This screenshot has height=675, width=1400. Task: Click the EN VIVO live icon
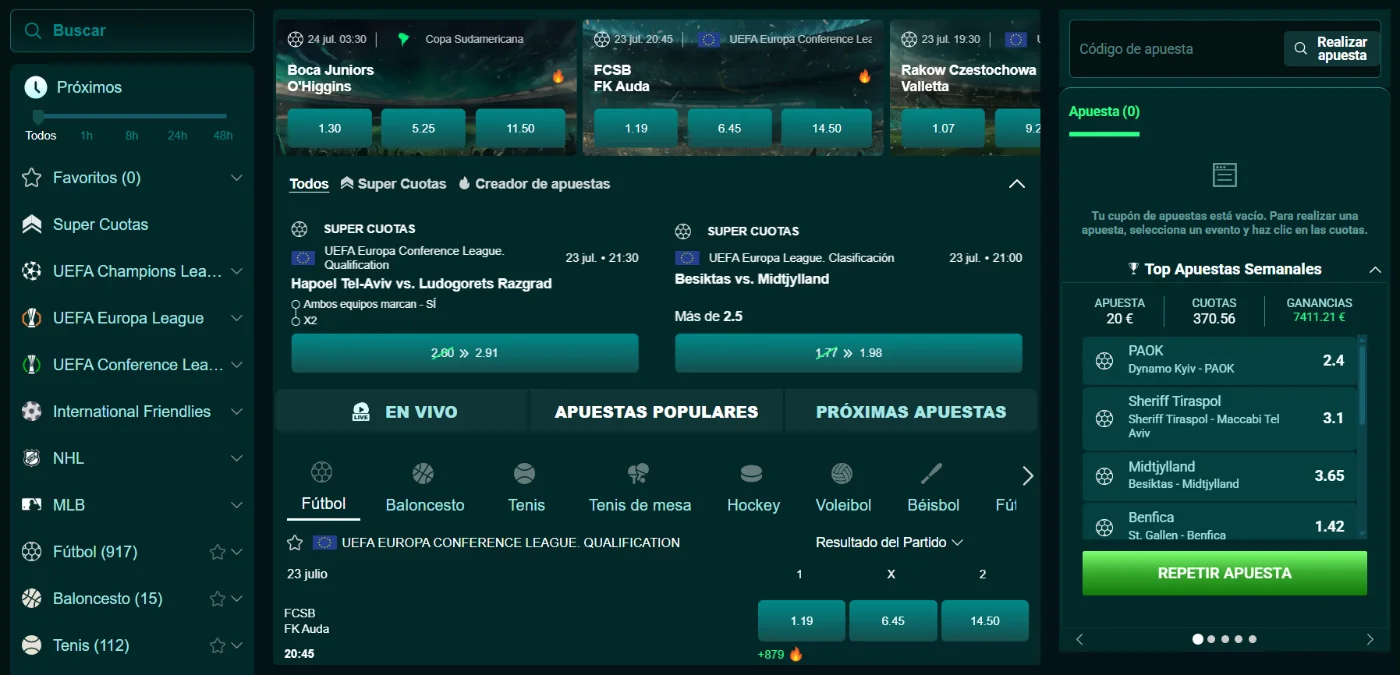(x=361, y=412)
